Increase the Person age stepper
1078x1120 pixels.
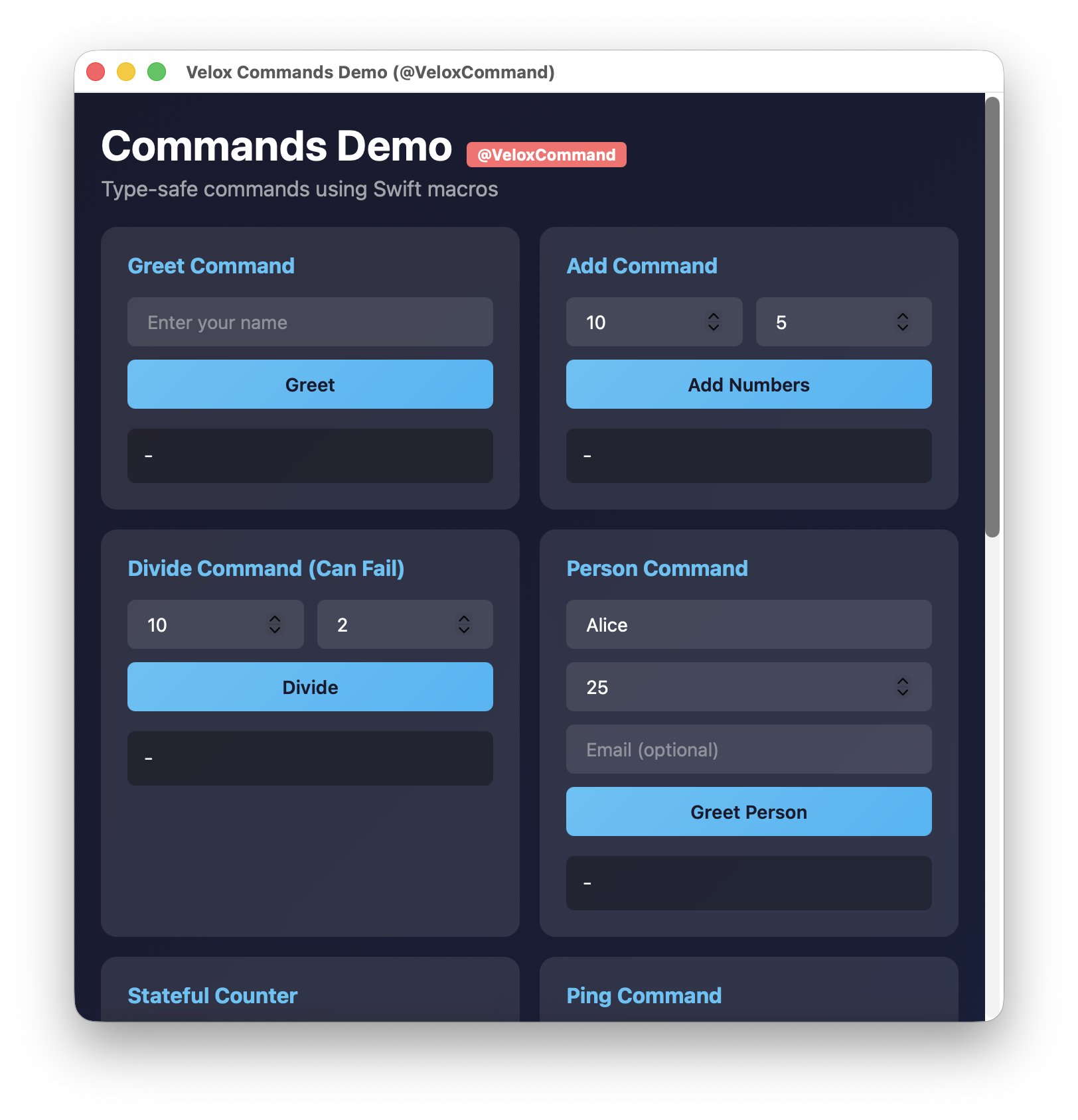(x=903, y=681)
